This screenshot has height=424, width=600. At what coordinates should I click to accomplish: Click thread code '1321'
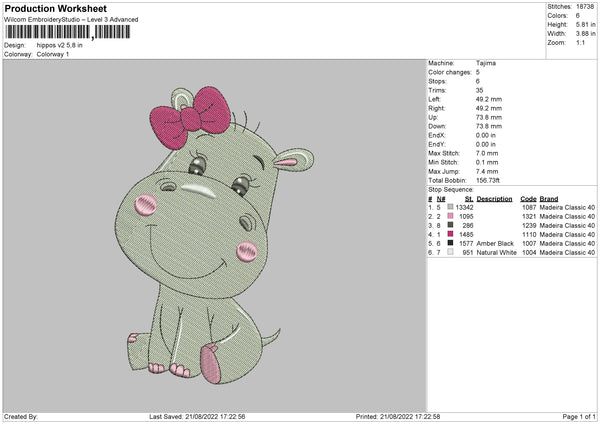[529, 217]
